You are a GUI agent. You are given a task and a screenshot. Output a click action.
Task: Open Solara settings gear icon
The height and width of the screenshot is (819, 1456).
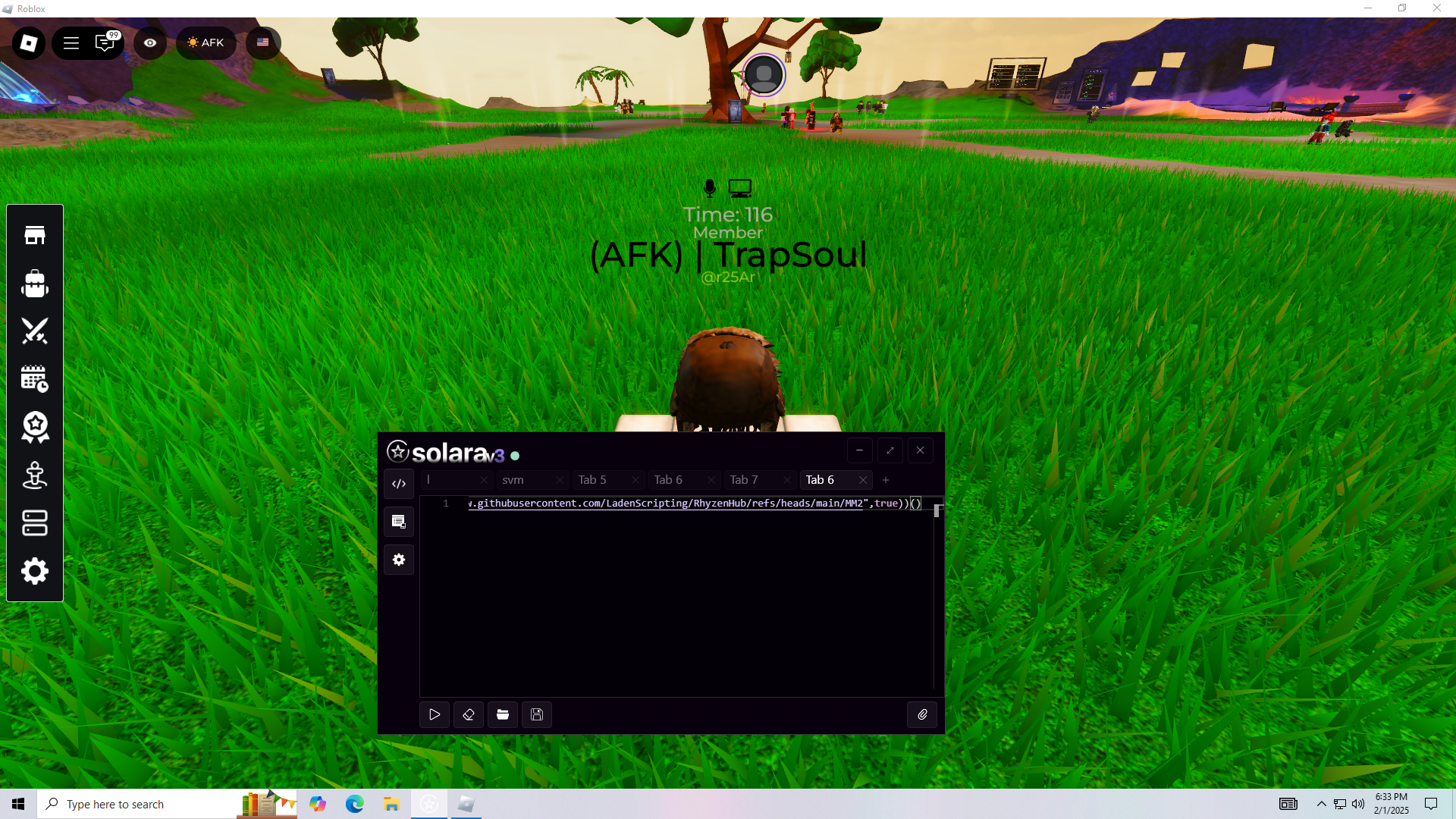click(x=399, y=560)
